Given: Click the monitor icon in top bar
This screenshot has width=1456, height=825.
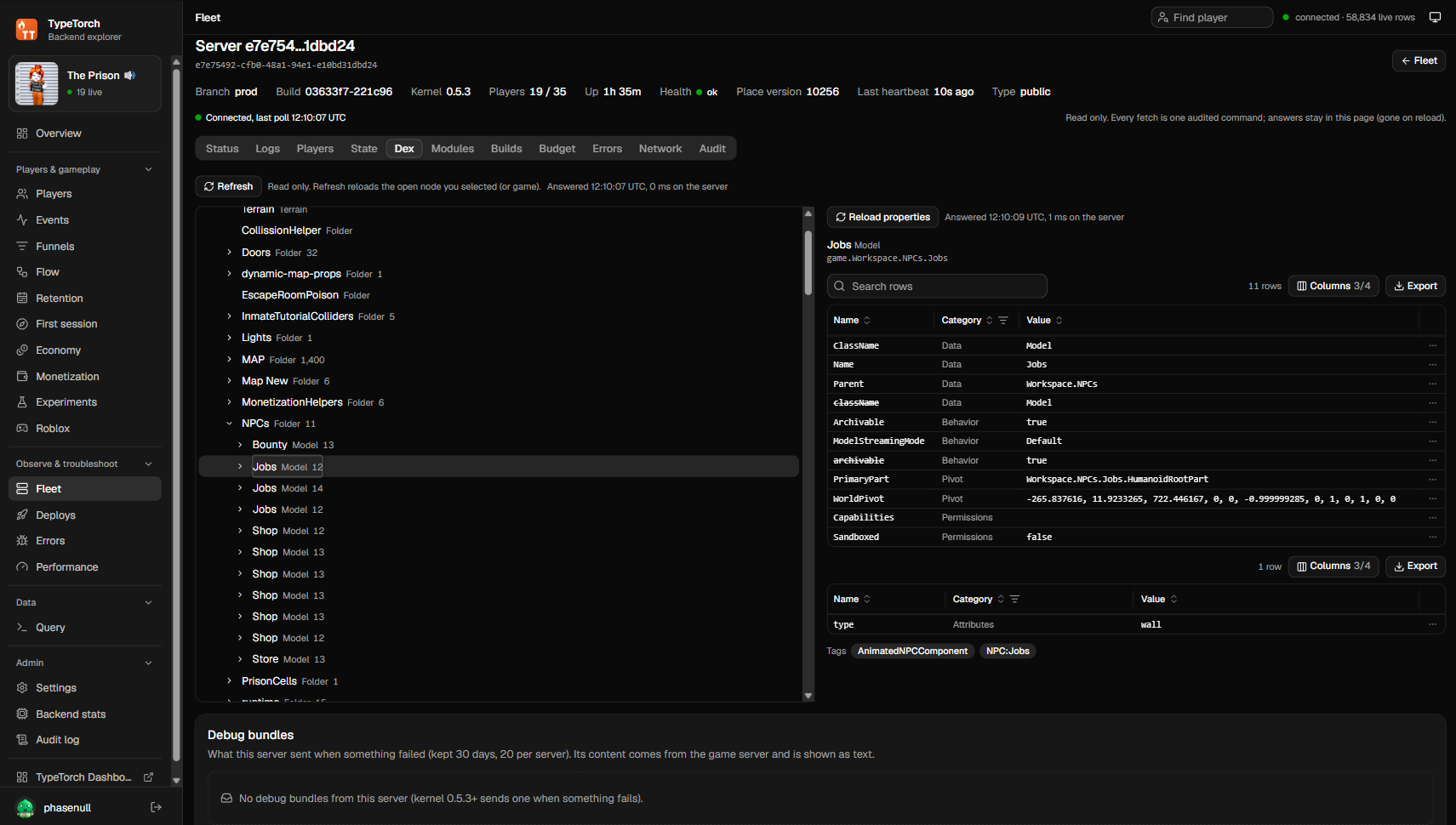Looking at the screenshot, I should click(x=1435, y=17).
